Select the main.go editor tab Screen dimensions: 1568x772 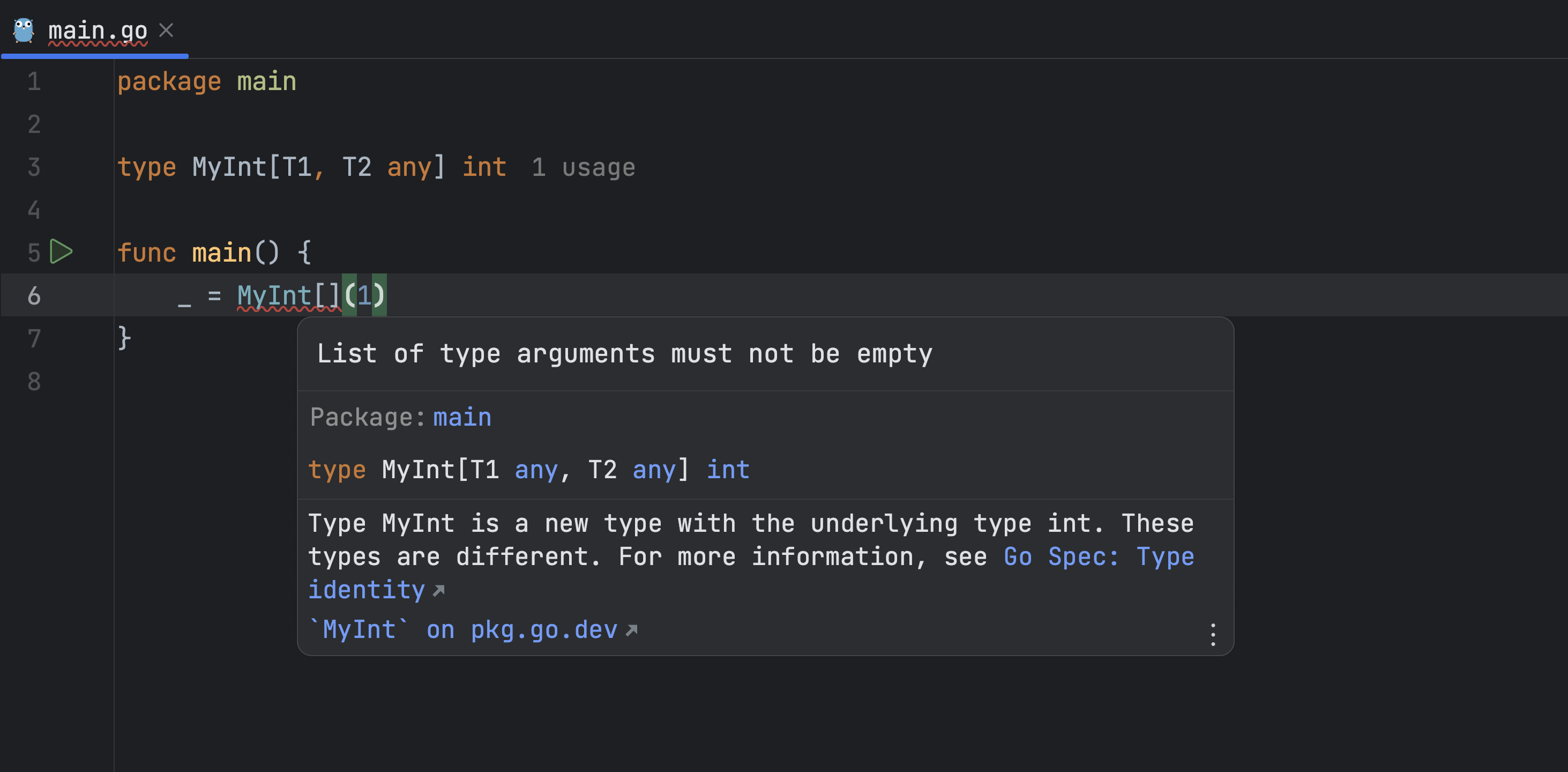98,30
